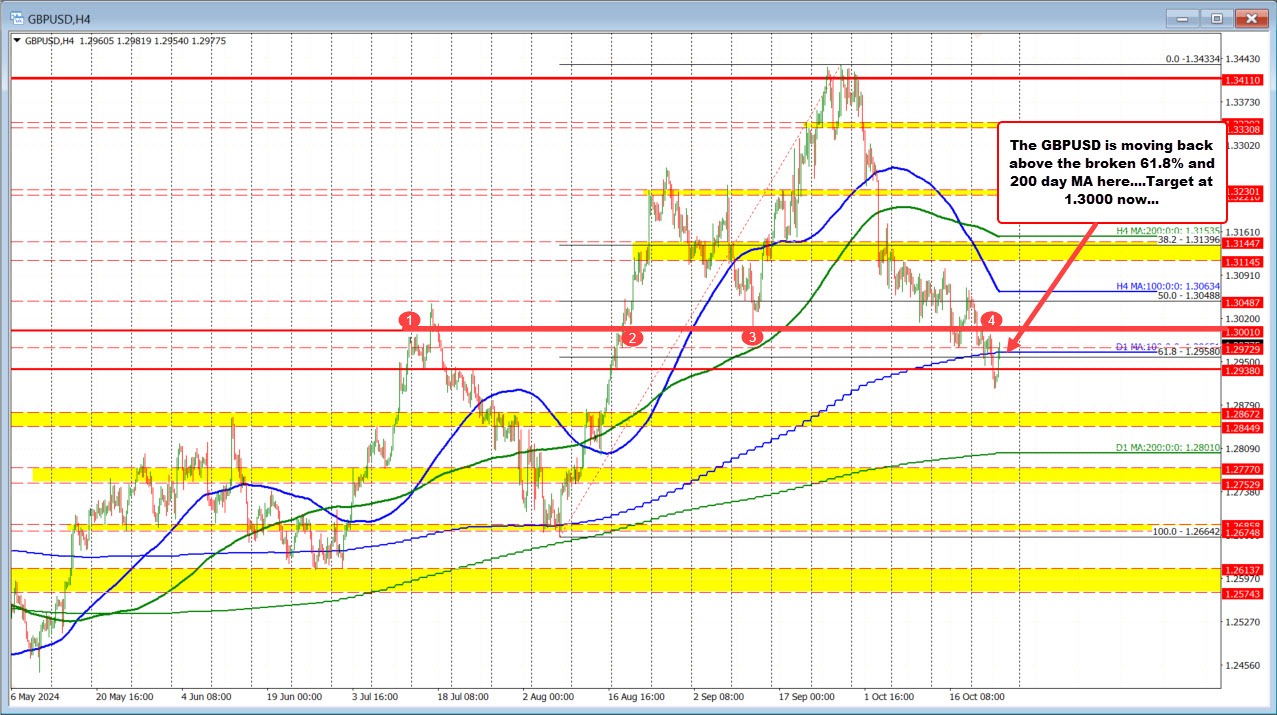The image size is (1277, 715).
Task: Select the red numbered marker 2 on the chart
Action: 632,339
